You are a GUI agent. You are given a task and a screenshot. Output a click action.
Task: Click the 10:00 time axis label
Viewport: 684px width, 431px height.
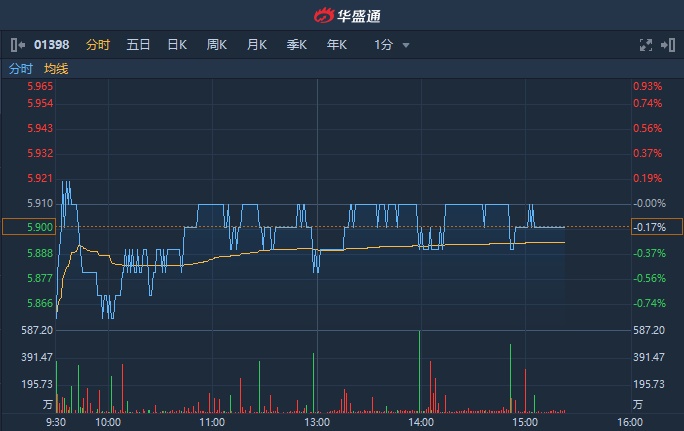[108, 422]
